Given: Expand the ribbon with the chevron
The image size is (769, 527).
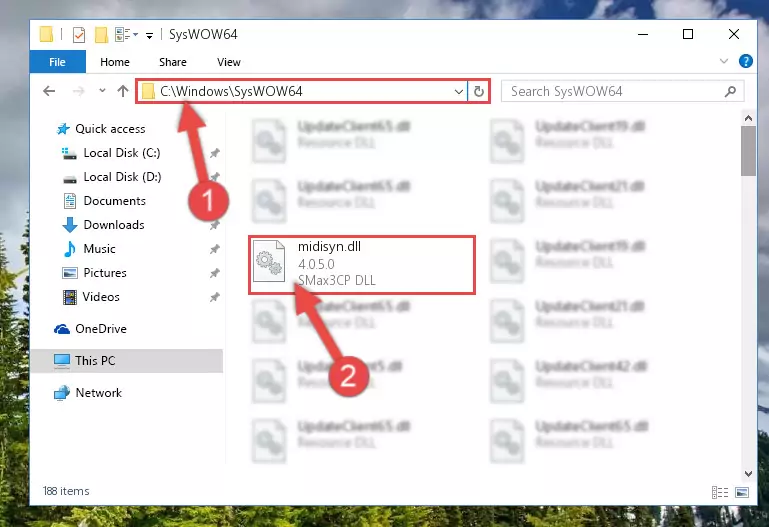Looking at the screenshot, I should point(723,61).
